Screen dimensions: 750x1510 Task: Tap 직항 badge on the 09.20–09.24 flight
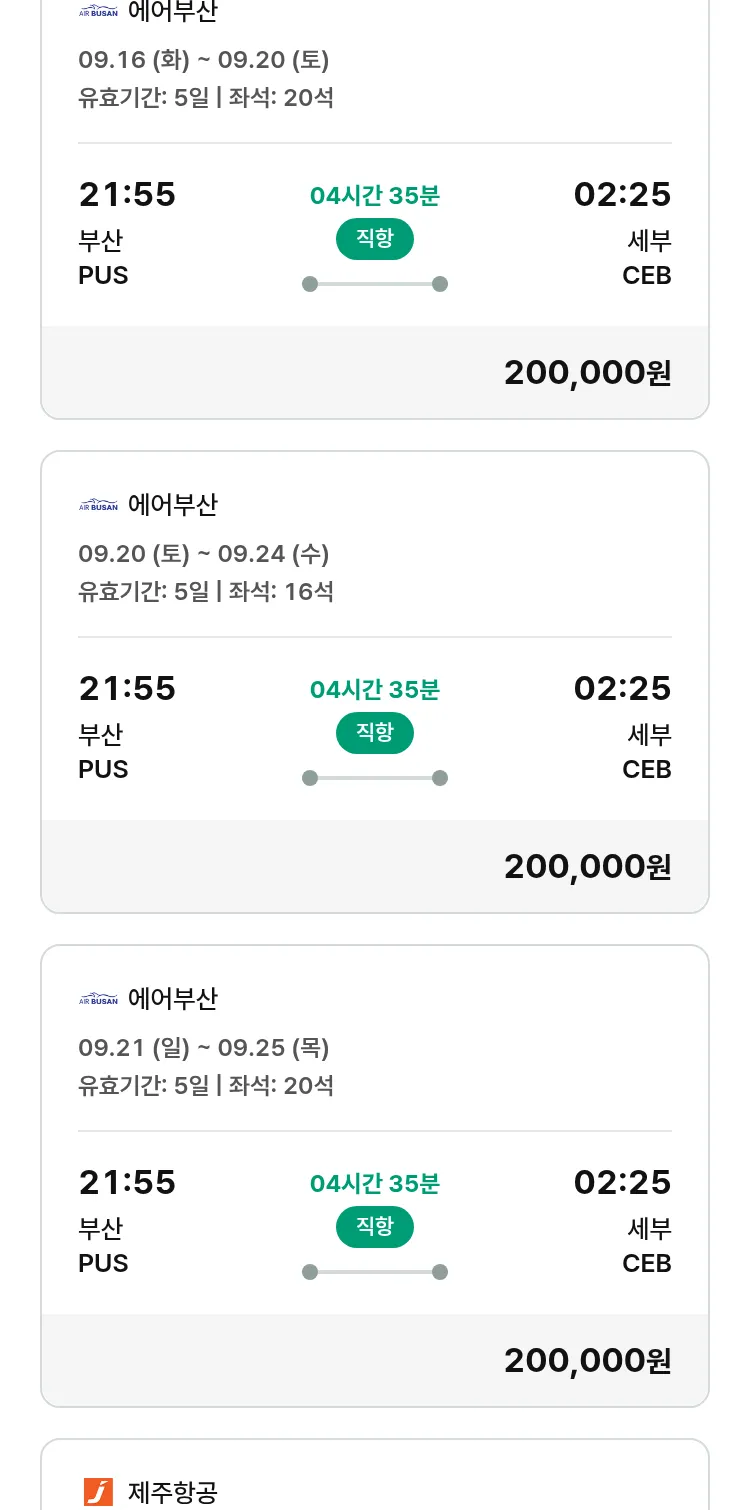(x=374, y=733)
